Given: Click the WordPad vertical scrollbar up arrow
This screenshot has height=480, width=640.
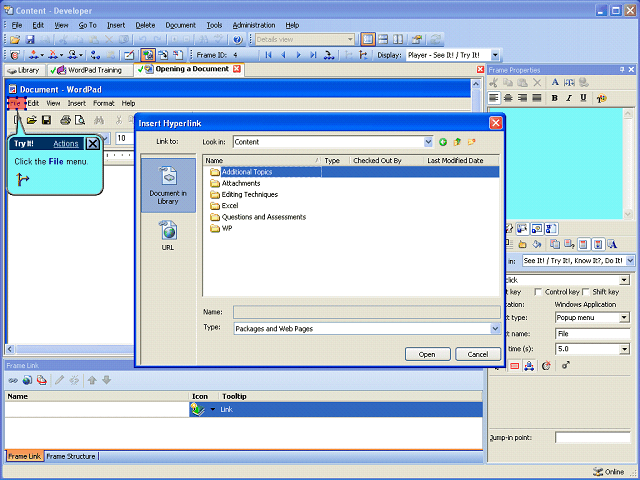Looking at the screenshot, I should [476, 84].
